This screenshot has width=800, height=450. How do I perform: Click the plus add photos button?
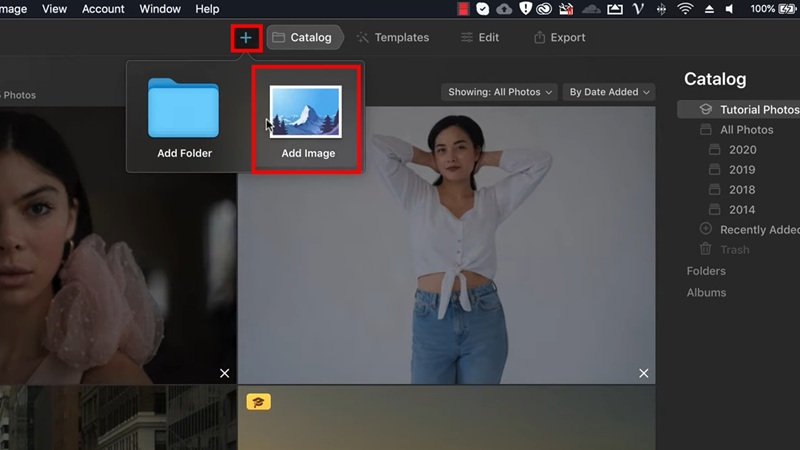coord(246,38)
